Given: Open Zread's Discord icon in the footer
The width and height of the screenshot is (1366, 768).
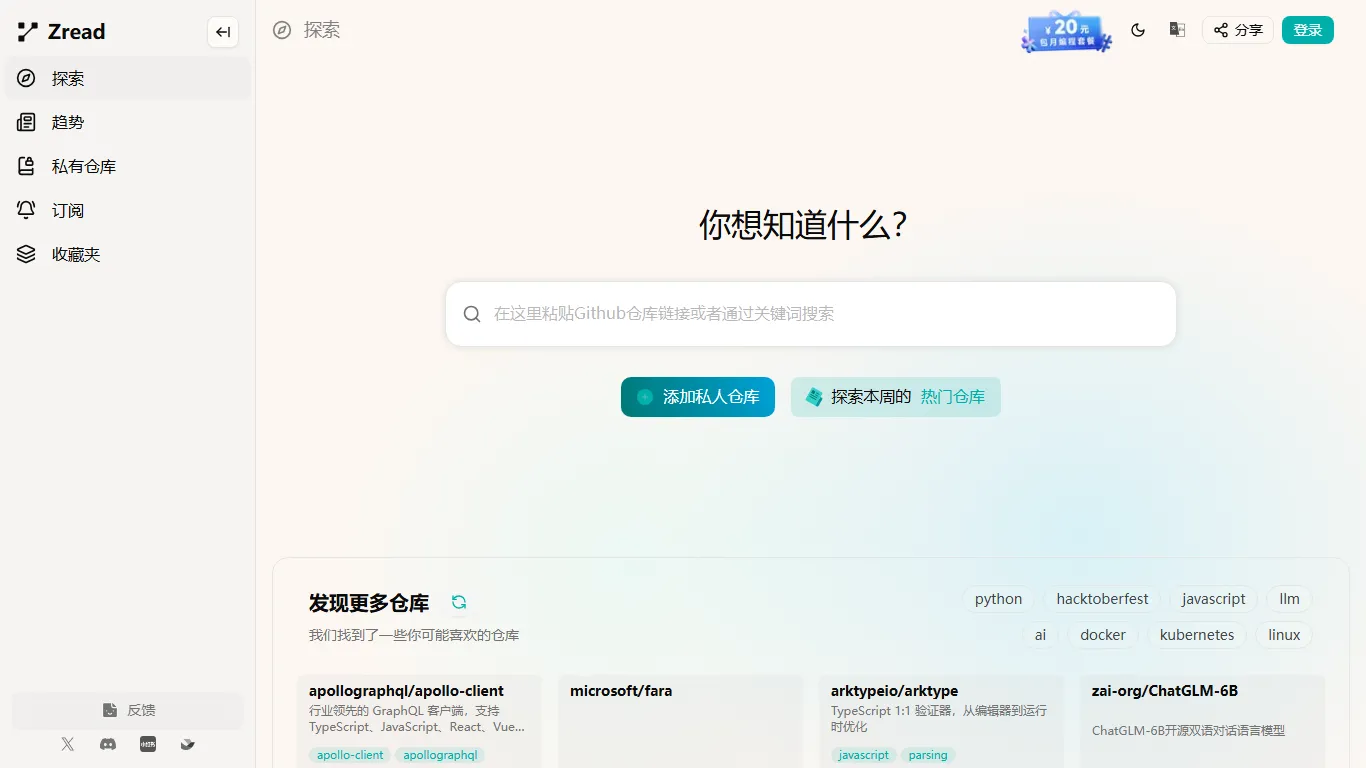Looking at the screenshot, I should click(107, 744).
